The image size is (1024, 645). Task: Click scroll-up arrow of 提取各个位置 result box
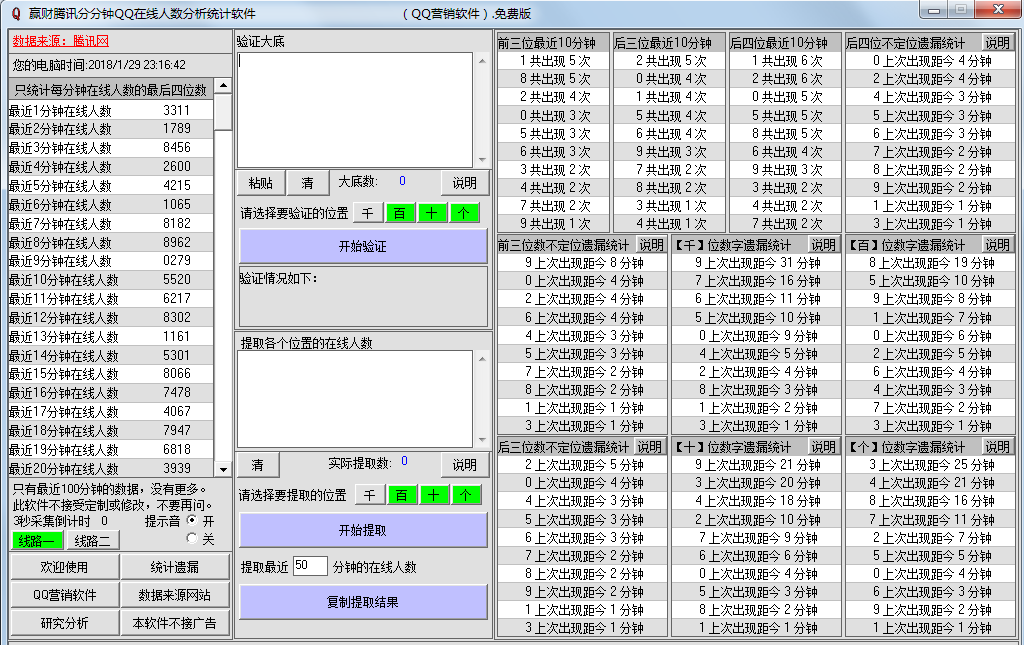coord(482,359)
